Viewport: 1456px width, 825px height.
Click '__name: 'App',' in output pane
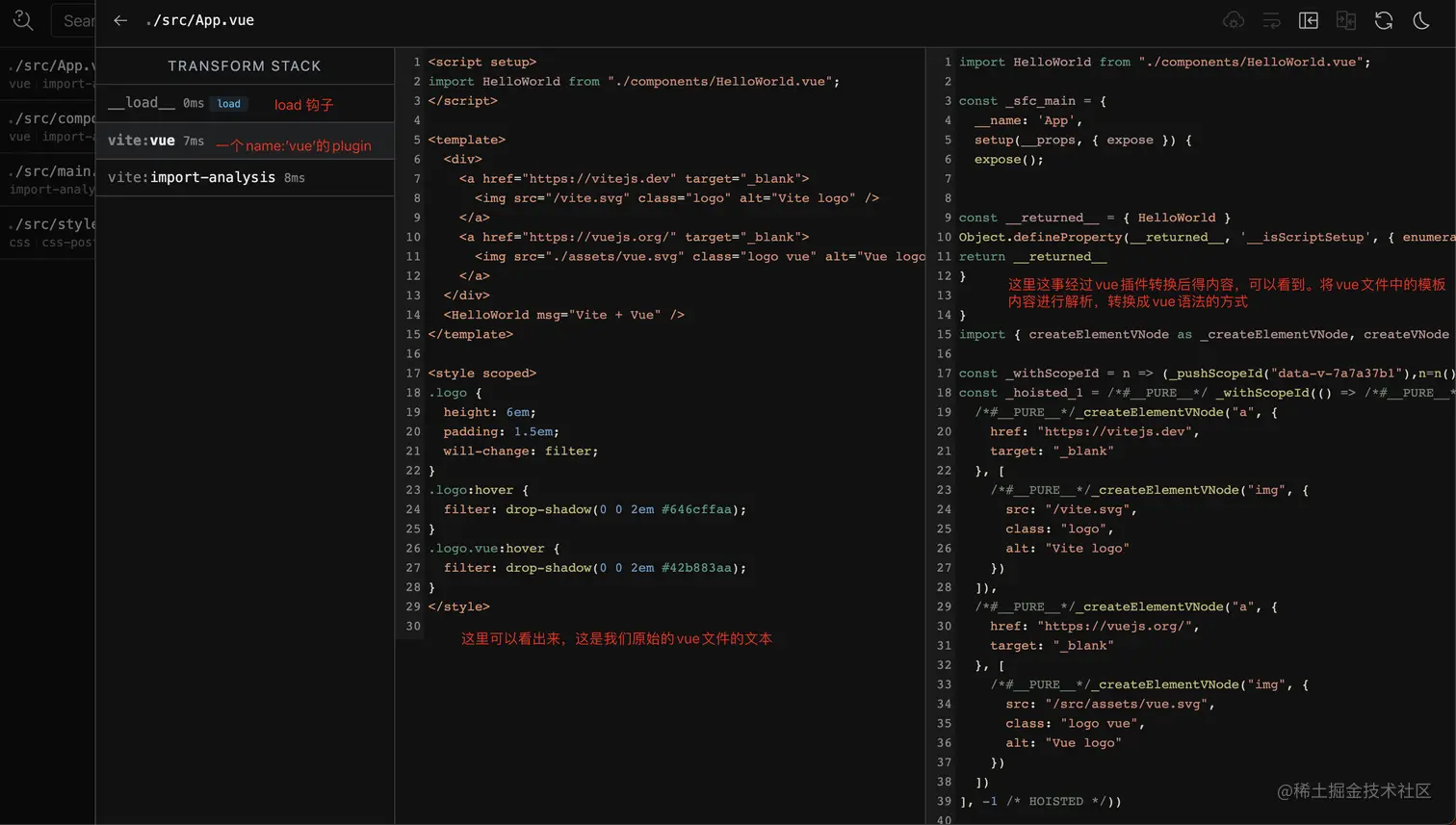[x=1028, y=120]
